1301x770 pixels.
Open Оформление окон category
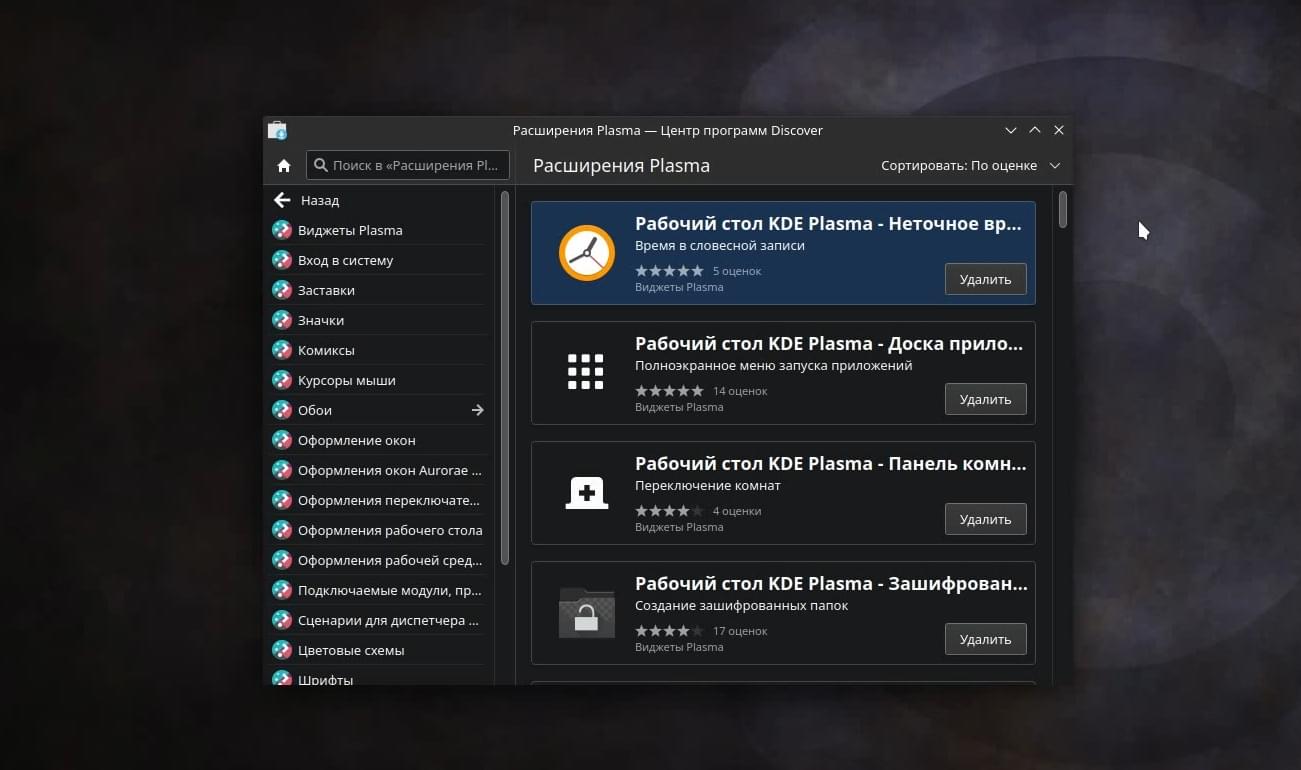(378, 440)
